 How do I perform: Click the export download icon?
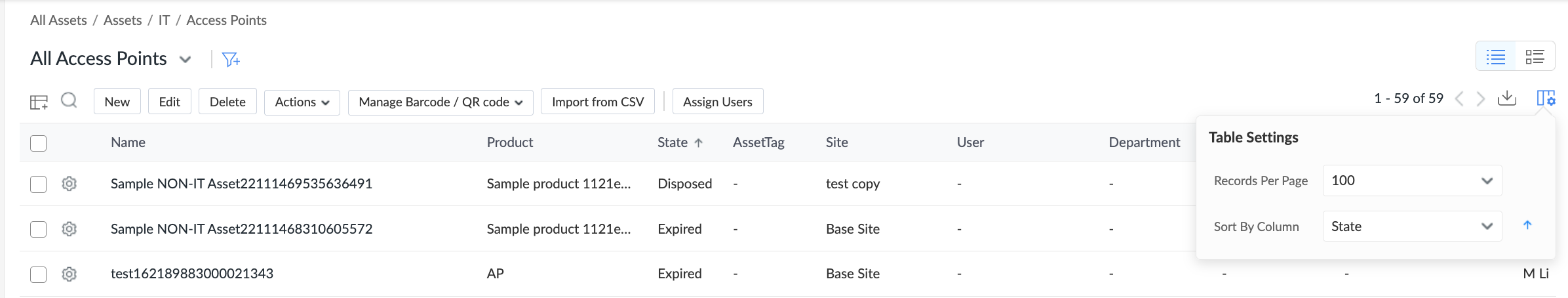pos(1507,98)
